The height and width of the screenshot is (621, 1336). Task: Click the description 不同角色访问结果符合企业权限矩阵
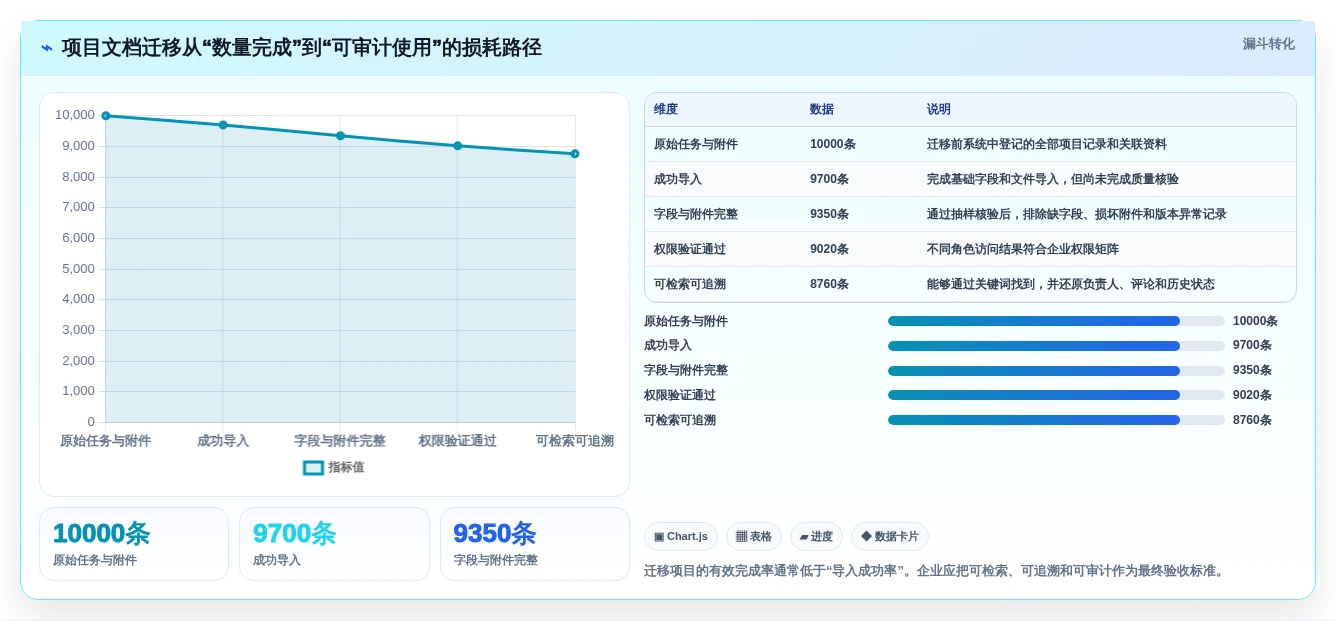[x=1023, y=249]
